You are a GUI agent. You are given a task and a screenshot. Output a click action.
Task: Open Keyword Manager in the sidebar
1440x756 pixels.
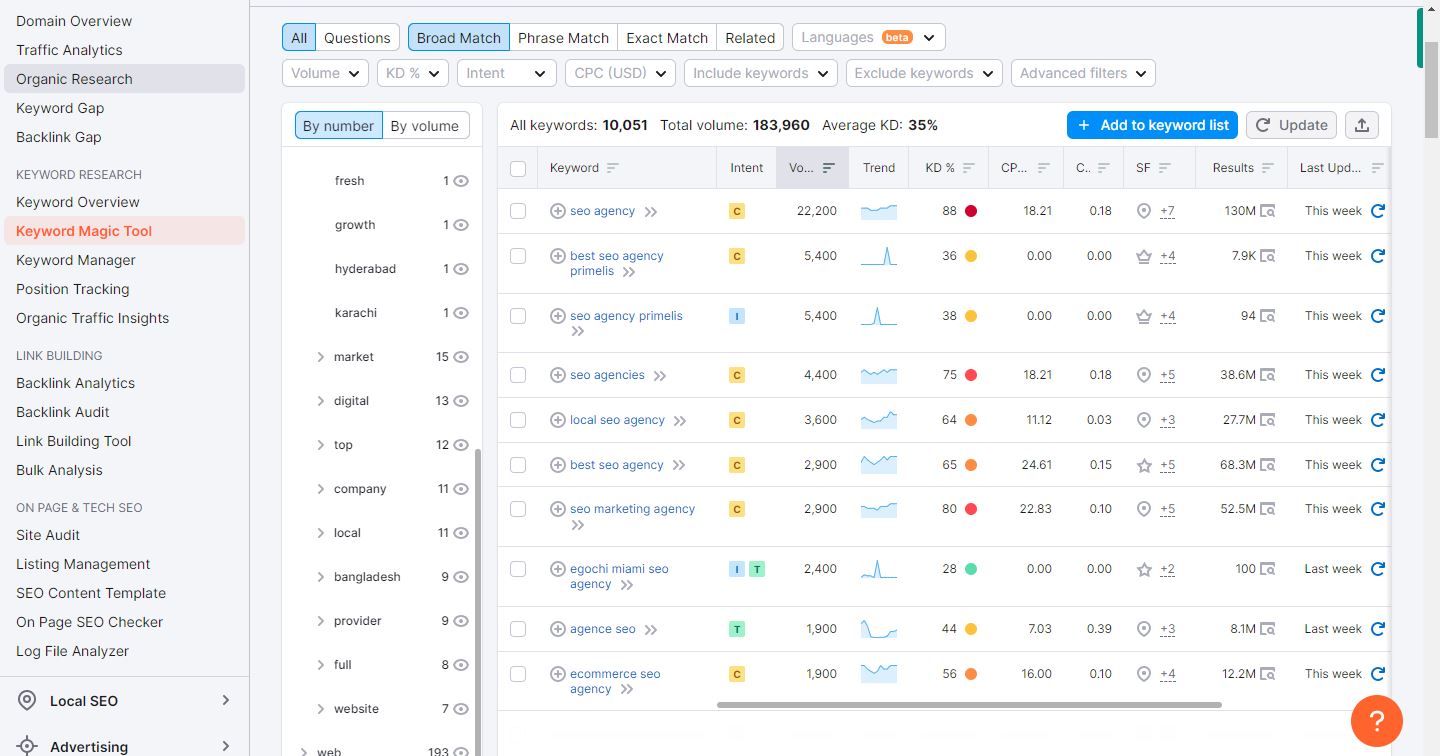pos(76,260)
